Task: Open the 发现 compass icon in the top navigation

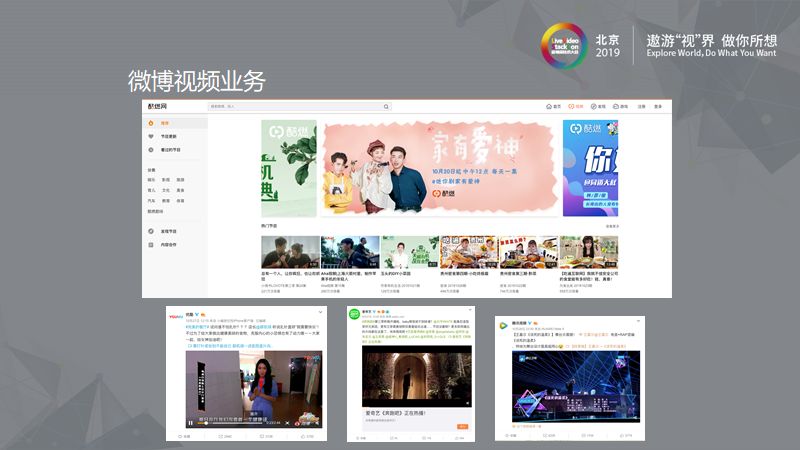Action: [x=594, y=107]
